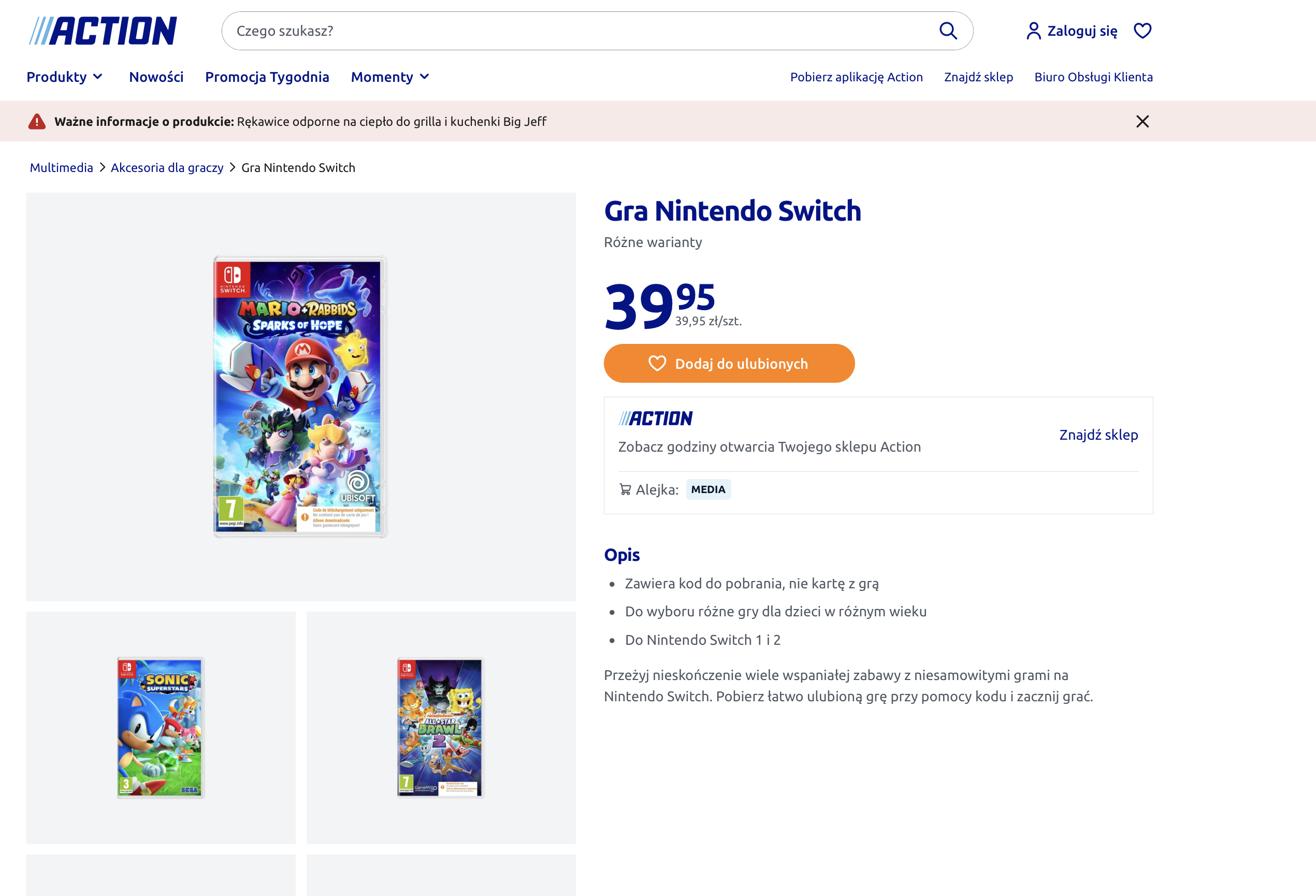The height and width of the screenshot is (896, 1316).
Task: Go to Akcesoria dla graczy breadcrumb
Action: click(x=167, y=168)
